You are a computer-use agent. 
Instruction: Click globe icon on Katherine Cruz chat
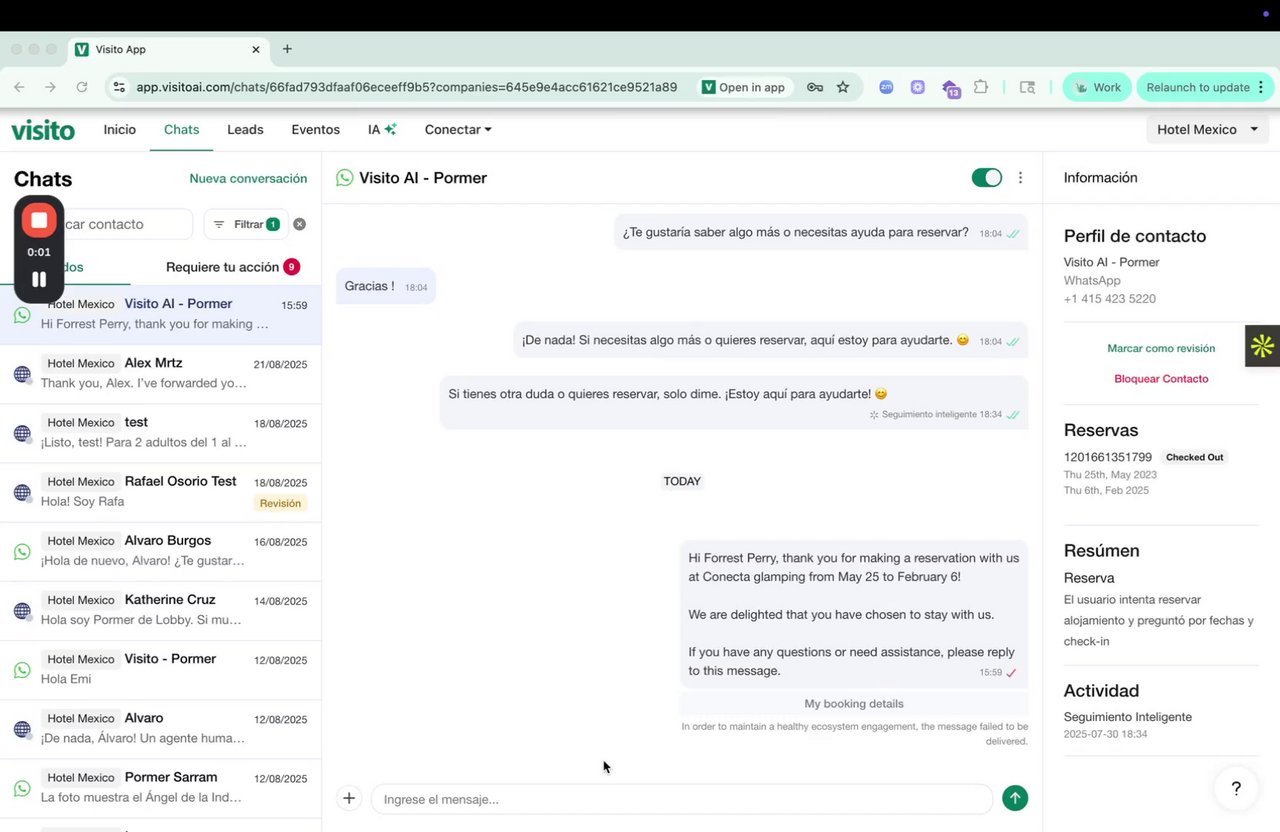click(x=22, y=611)
